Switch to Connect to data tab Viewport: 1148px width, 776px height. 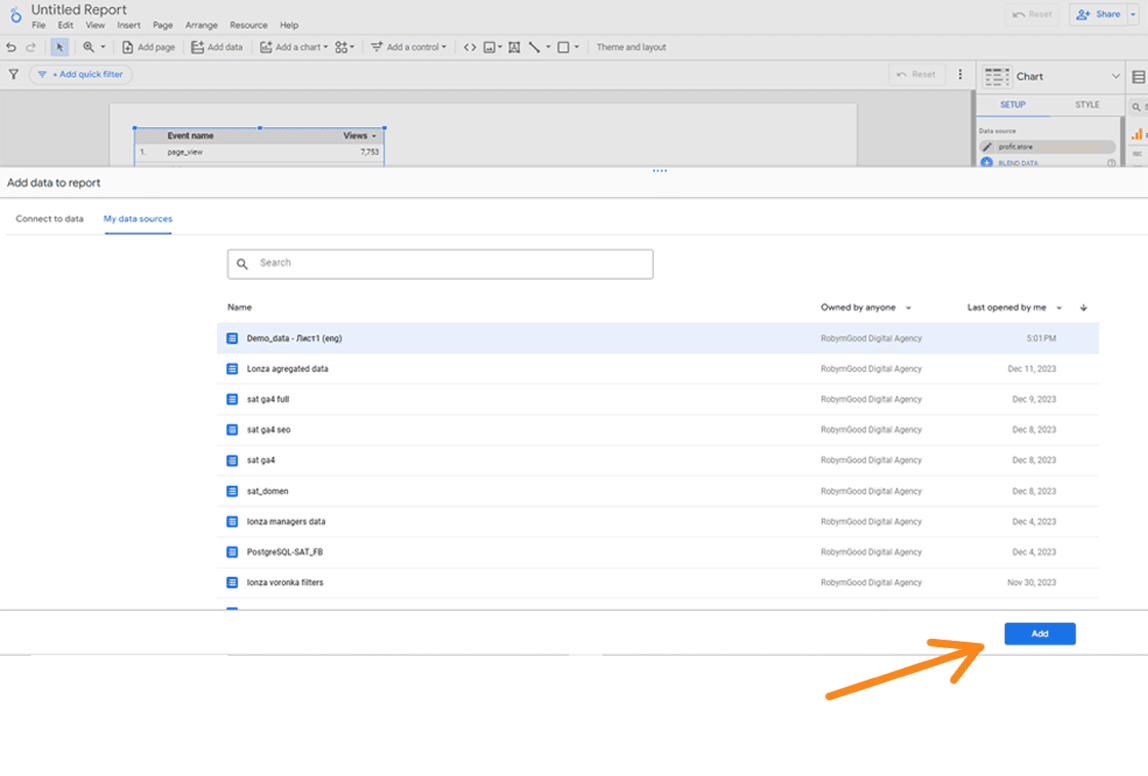pyautogui.click(x=50, y=219)
